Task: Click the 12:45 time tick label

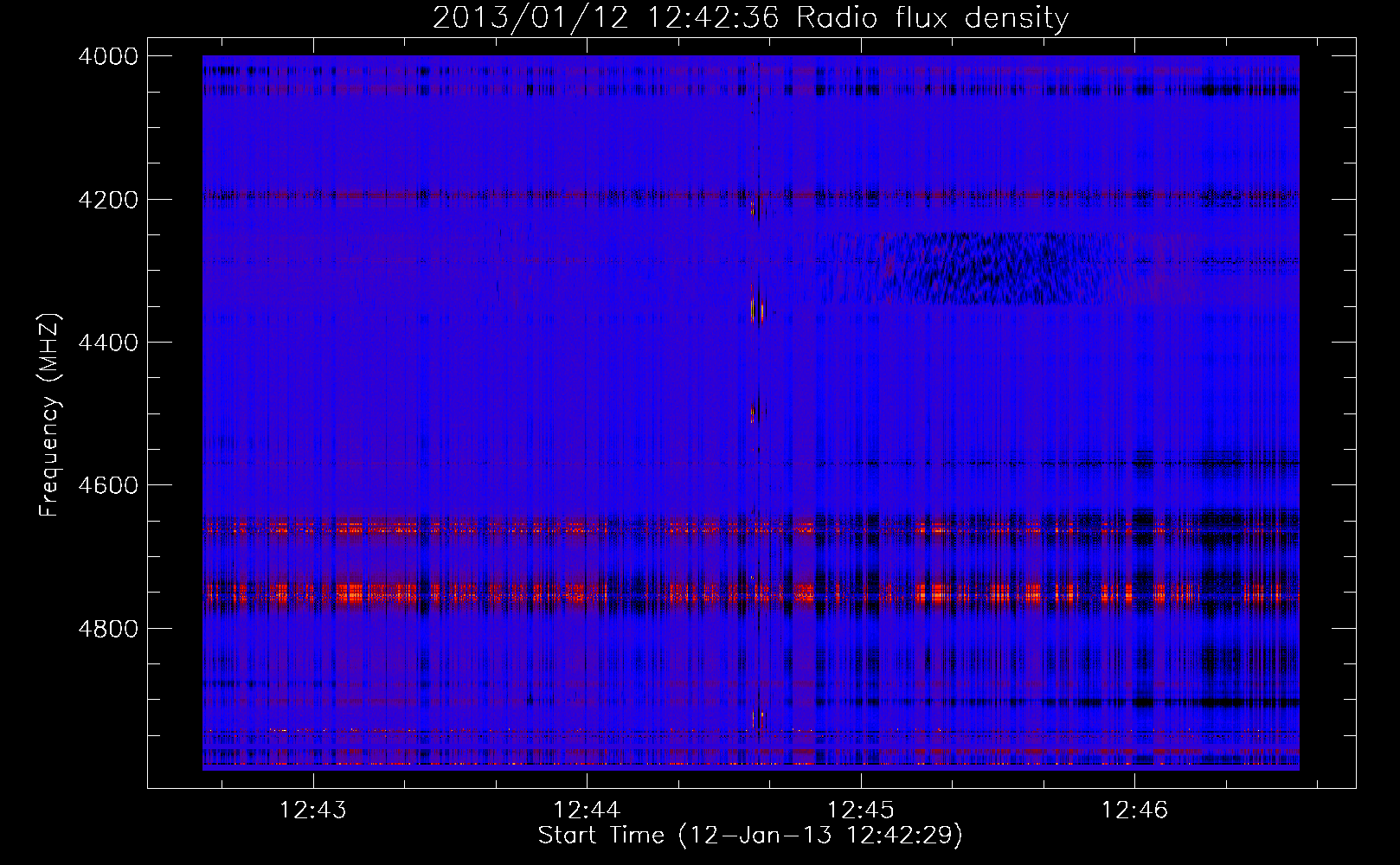Action: tap(861, 810)
